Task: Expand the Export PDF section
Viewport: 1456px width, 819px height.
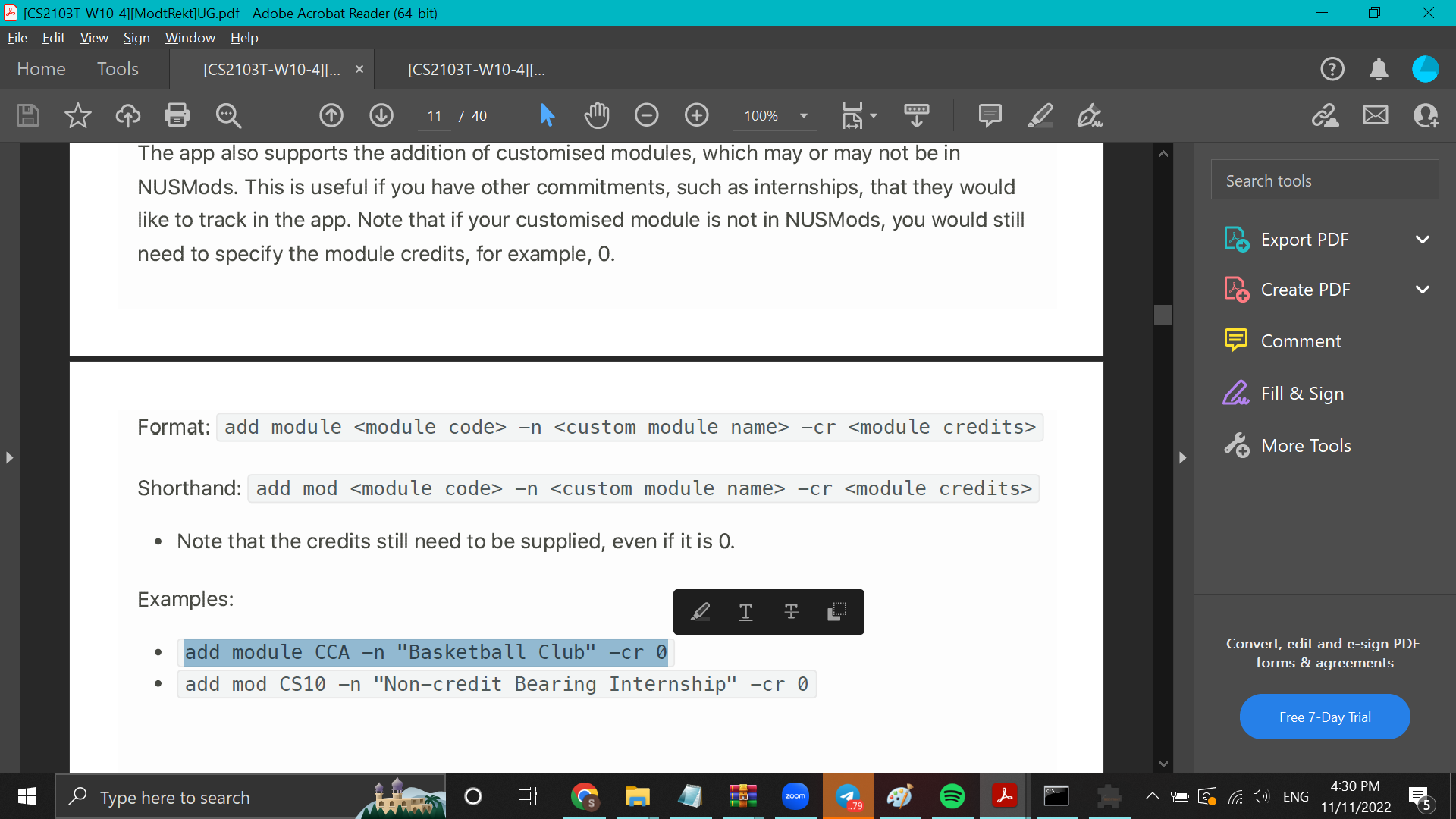Action: pyautogui.click(x=1422, y=240)
